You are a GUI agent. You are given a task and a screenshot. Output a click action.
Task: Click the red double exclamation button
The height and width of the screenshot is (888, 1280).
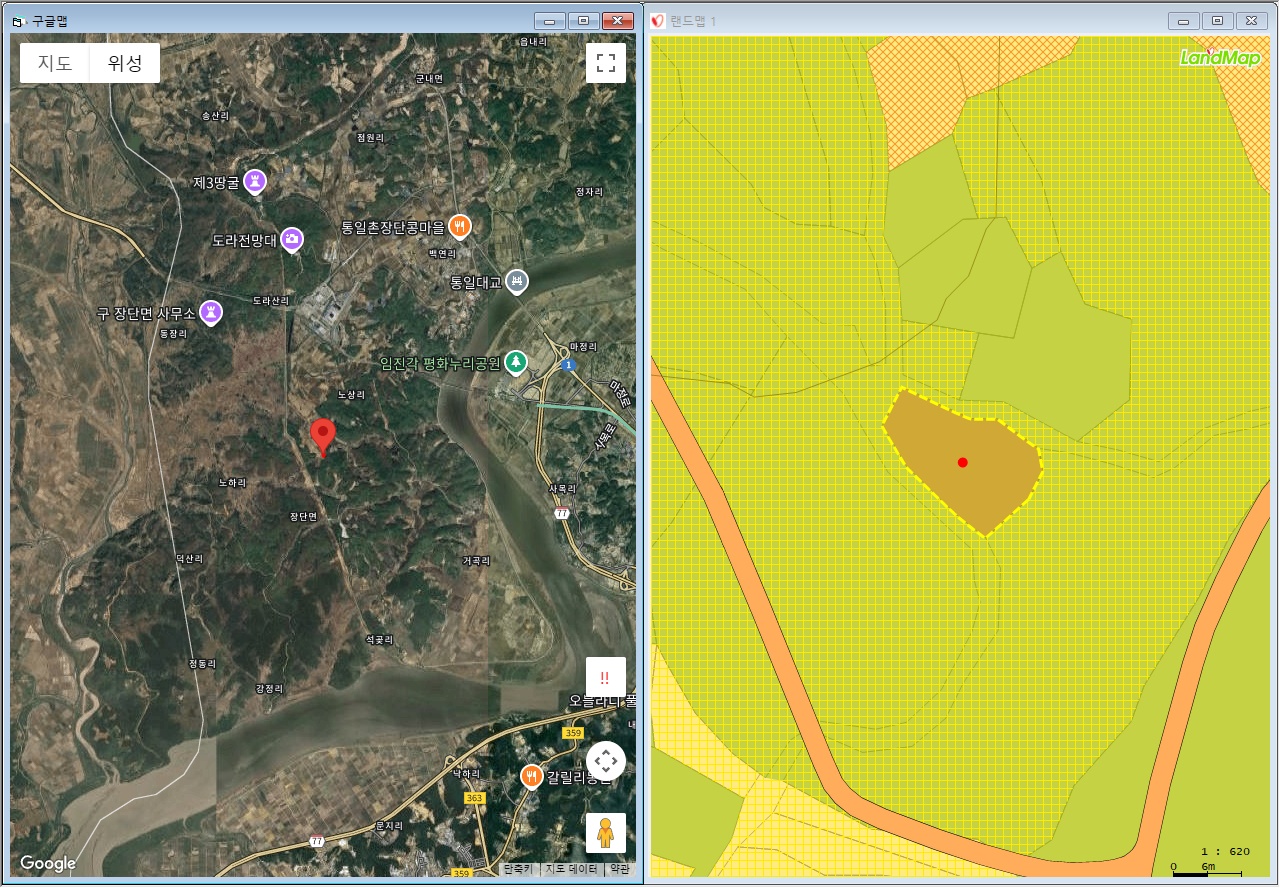(x=605, y=677)
